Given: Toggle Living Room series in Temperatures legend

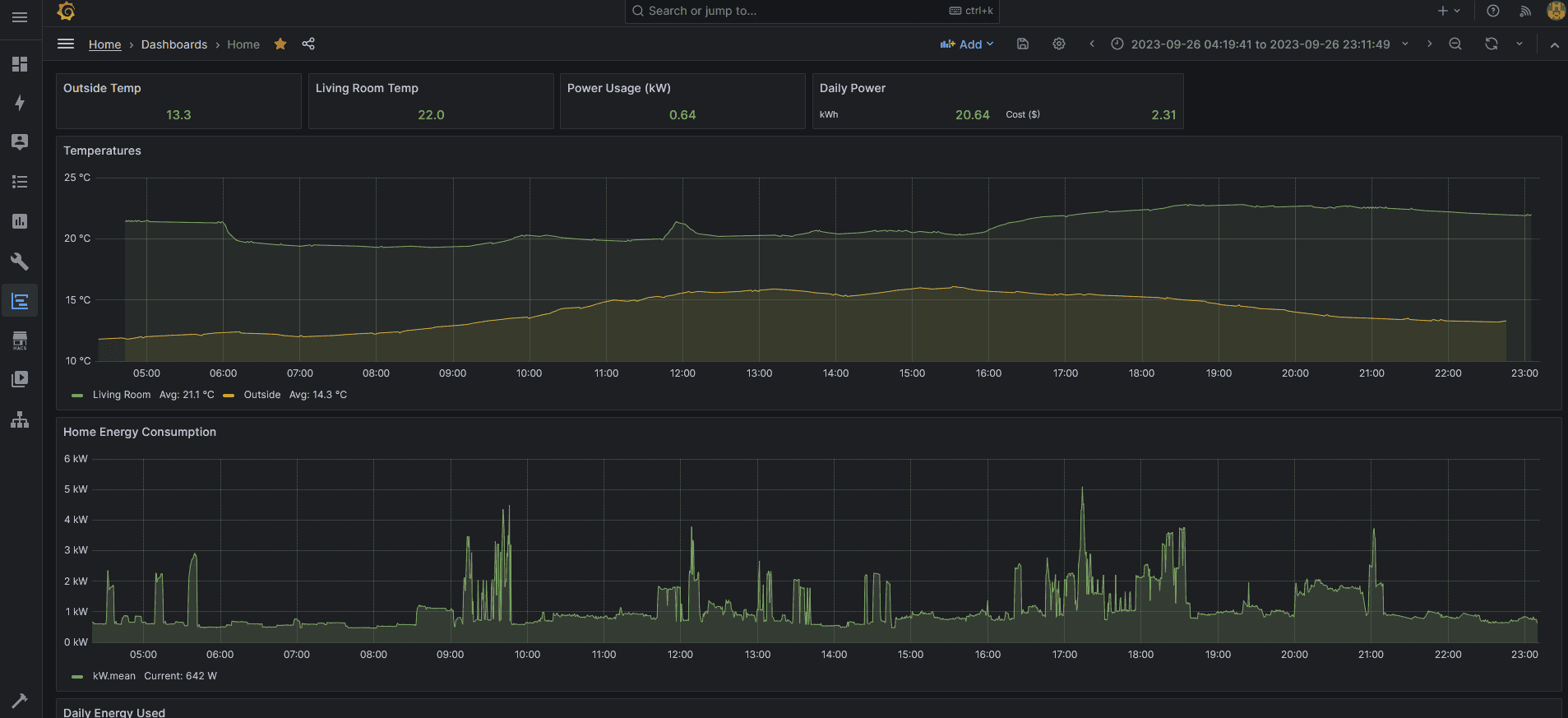Looking at the screenshot, I should [121, 395].
